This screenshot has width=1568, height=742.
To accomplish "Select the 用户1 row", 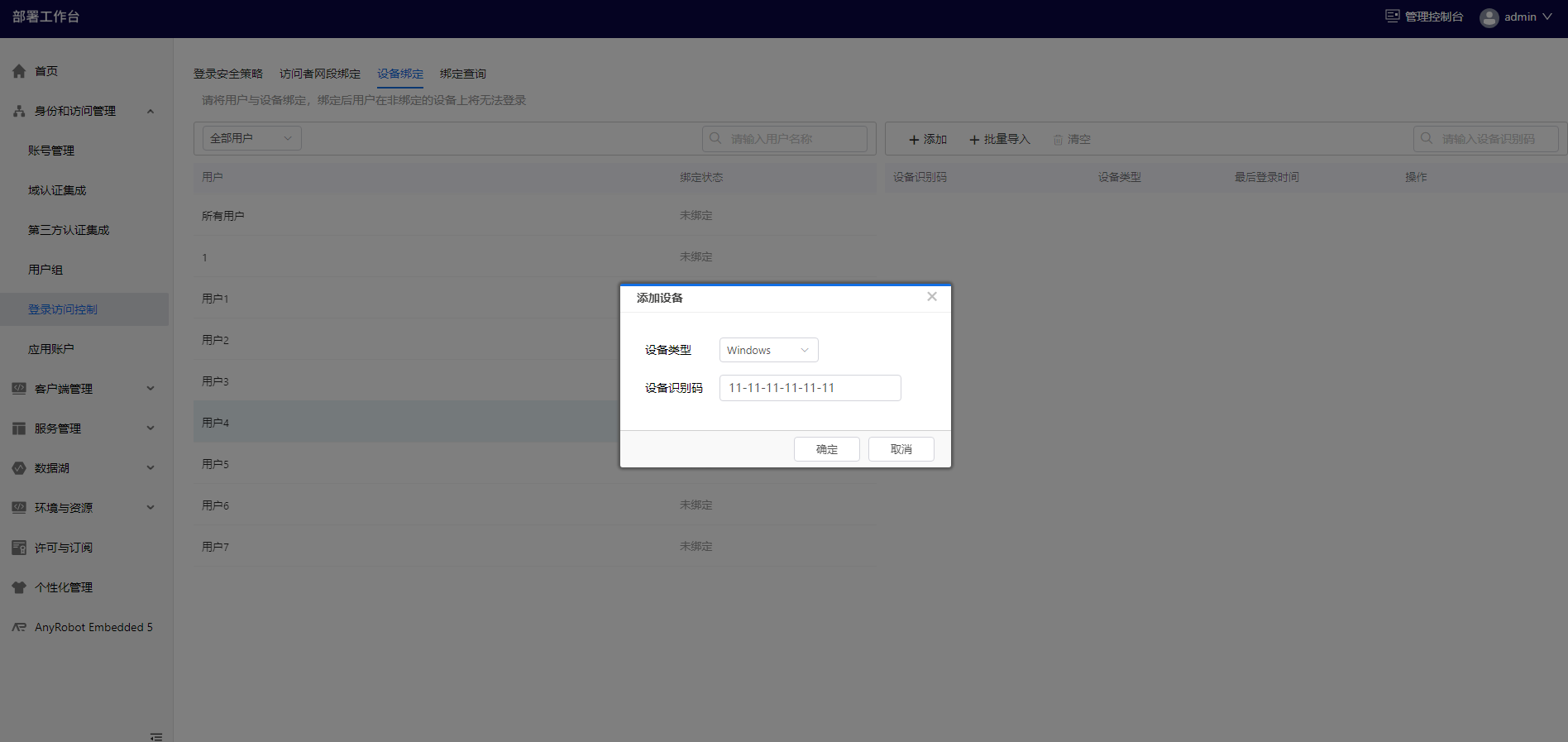I will 534,298.
